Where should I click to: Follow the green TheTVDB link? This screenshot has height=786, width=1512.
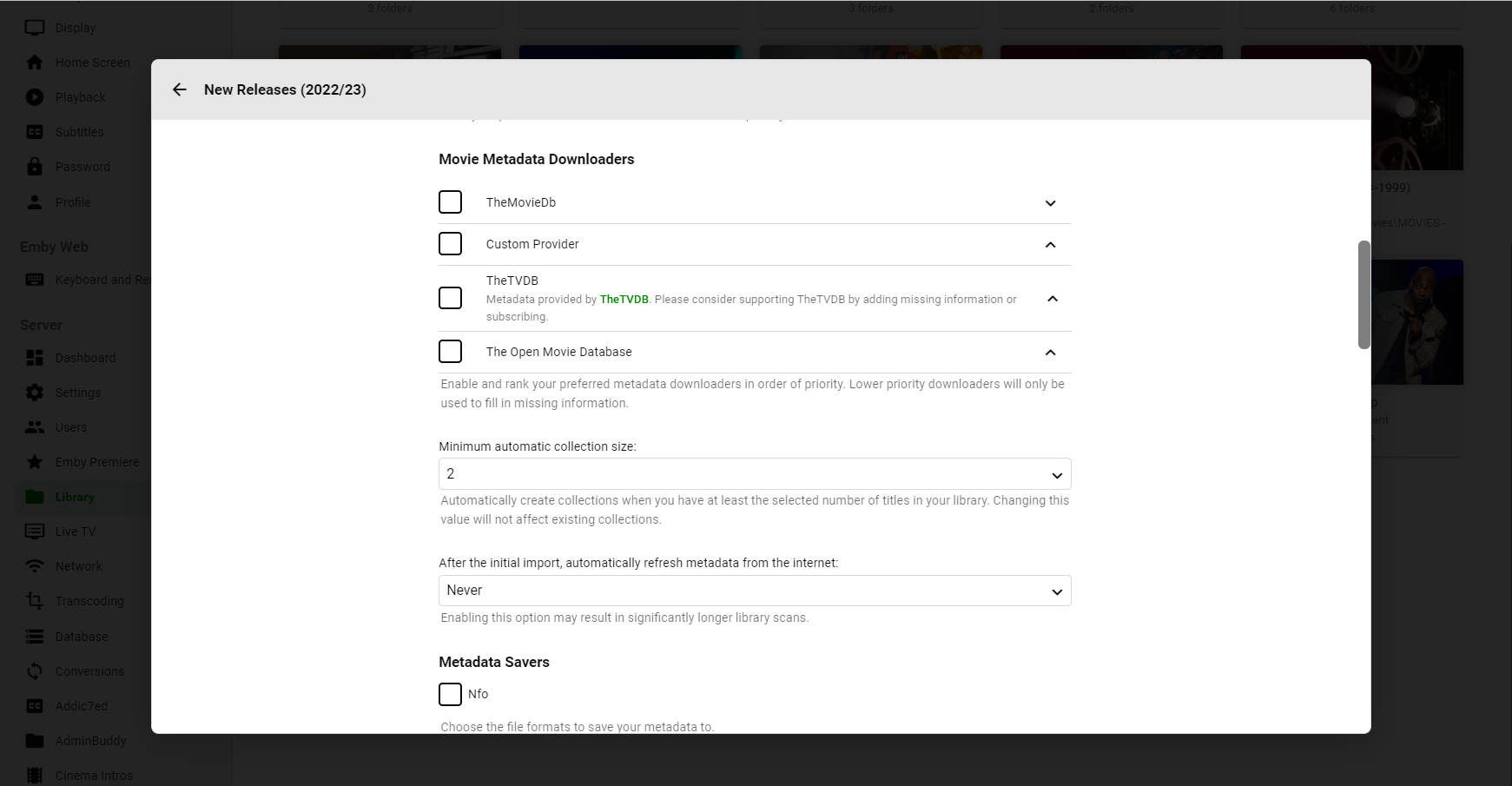tap(624, 300)
